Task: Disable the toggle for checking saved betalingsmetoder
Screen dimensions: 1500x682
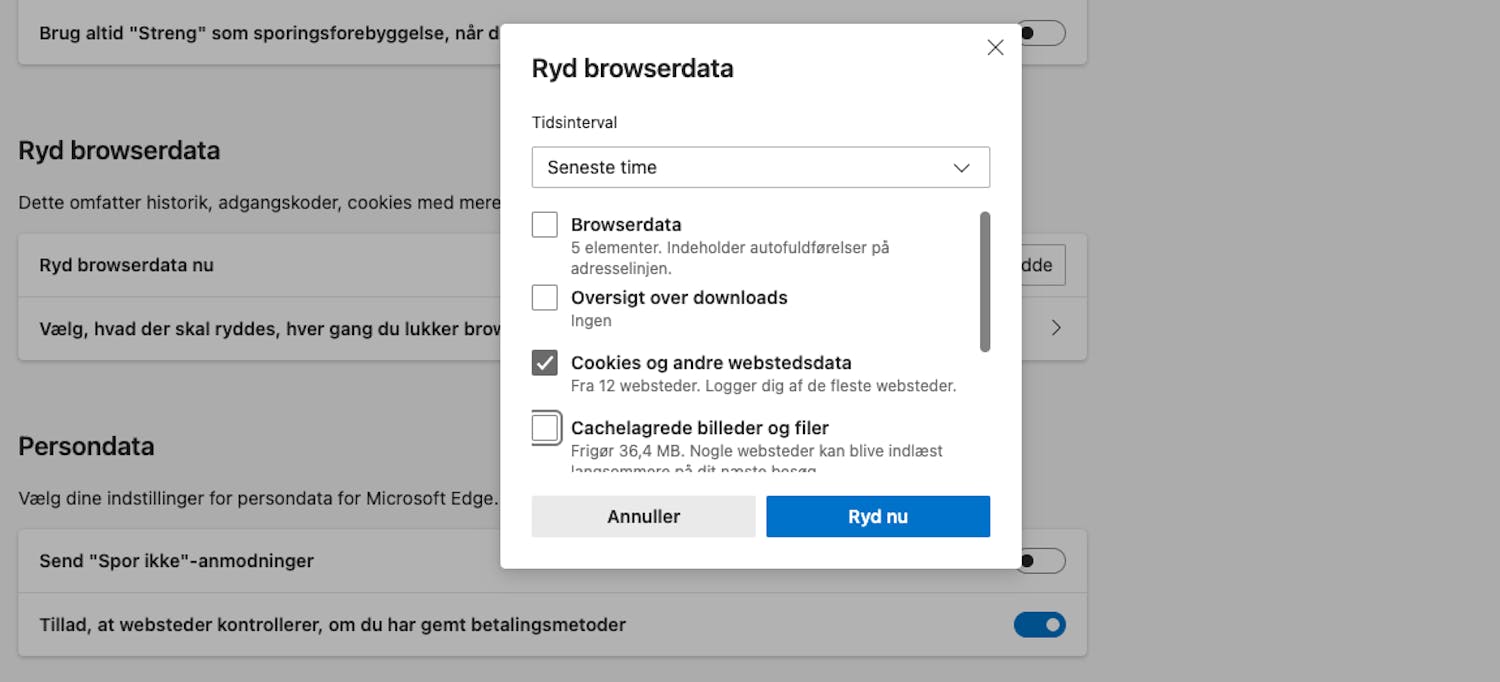Action: tap(1040, 624)
